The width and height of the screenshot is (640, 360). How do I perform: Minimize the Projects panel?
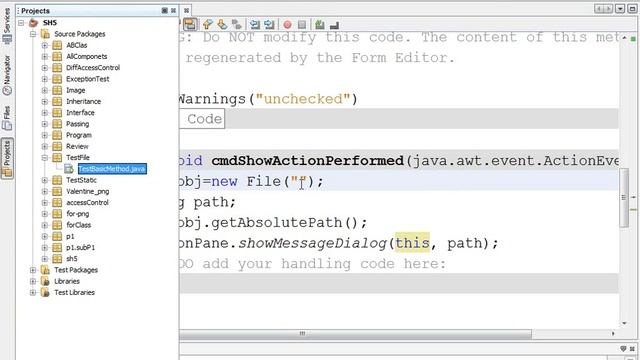pos(164,11)
